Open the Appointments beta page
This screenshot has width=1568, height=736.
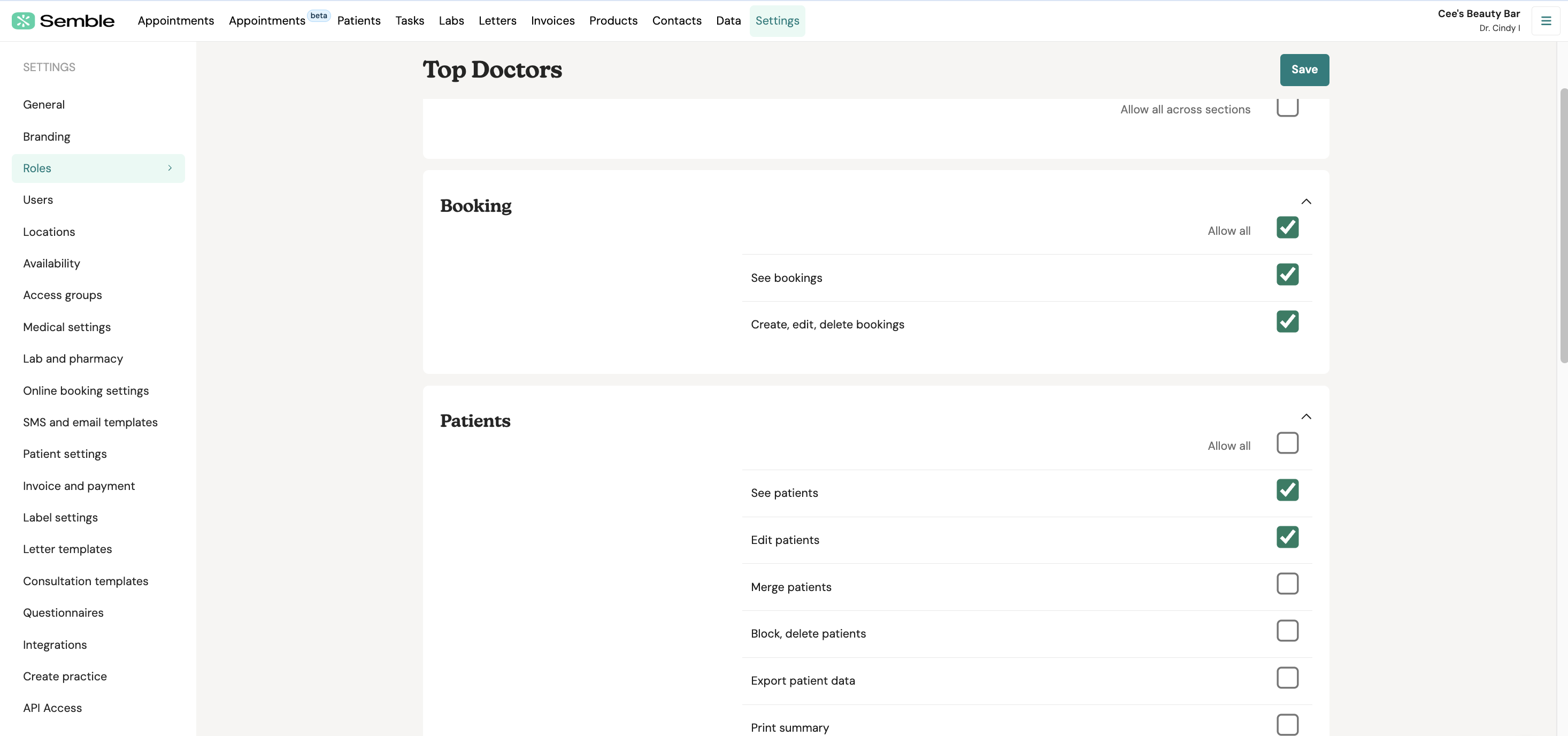tap(267, 21)
